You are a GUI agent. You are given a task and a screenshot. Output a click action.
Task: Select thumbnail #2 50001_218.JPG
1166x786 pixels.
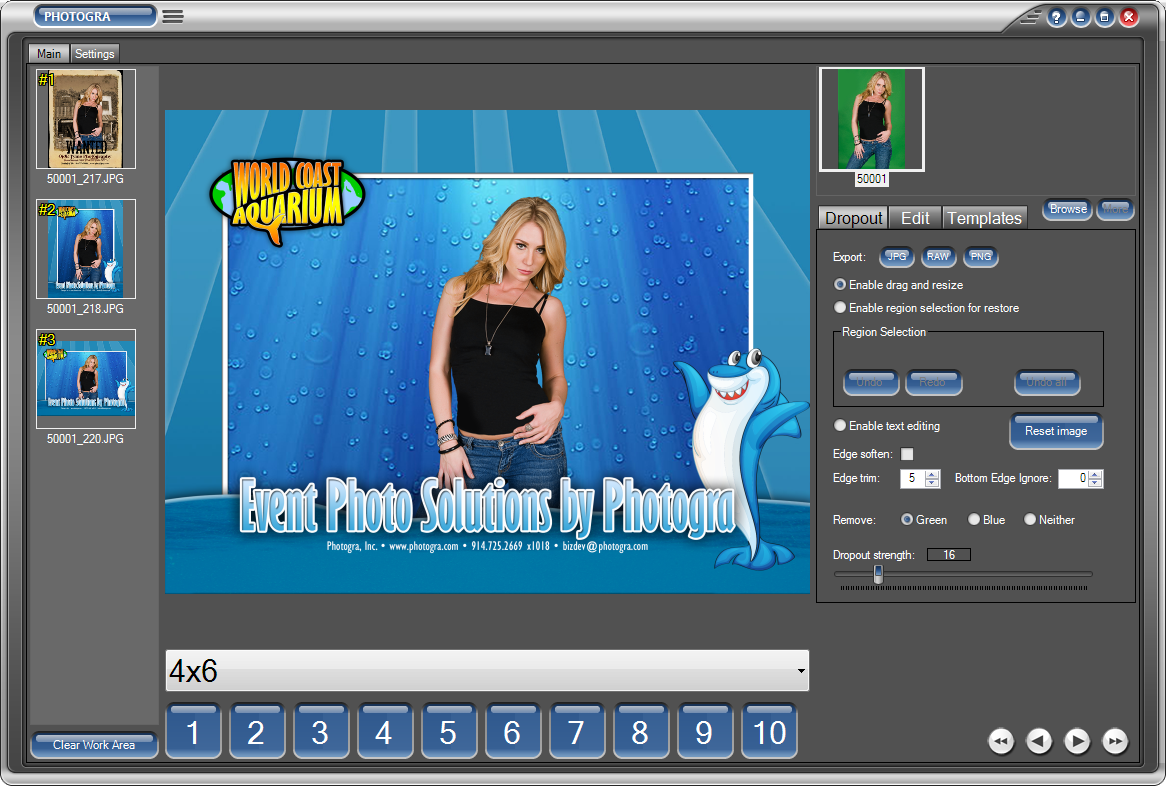point(86,249)
